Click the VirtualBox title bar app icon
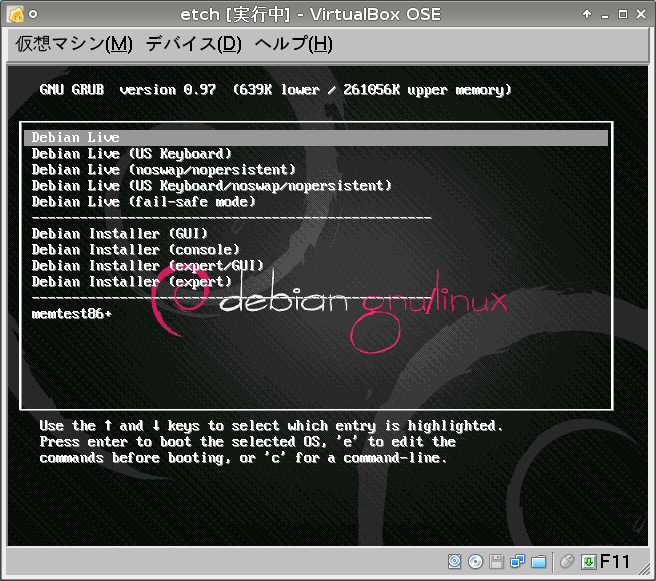This screenshot has height=581, width=656. (x=15, y=15)
